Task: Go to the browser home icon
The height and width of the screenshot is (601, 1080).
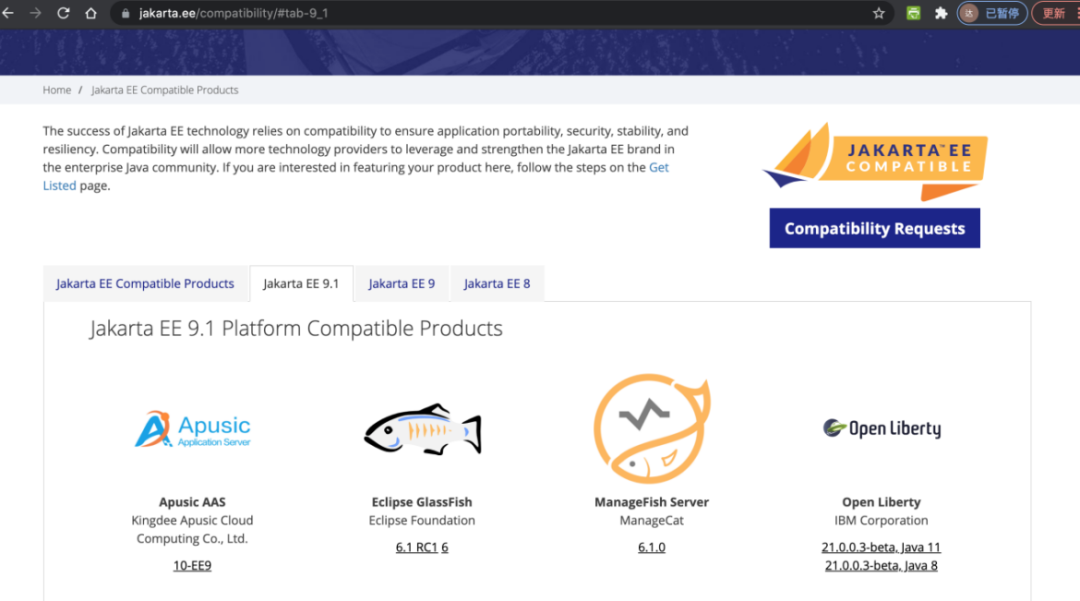Action: (91, 14)
